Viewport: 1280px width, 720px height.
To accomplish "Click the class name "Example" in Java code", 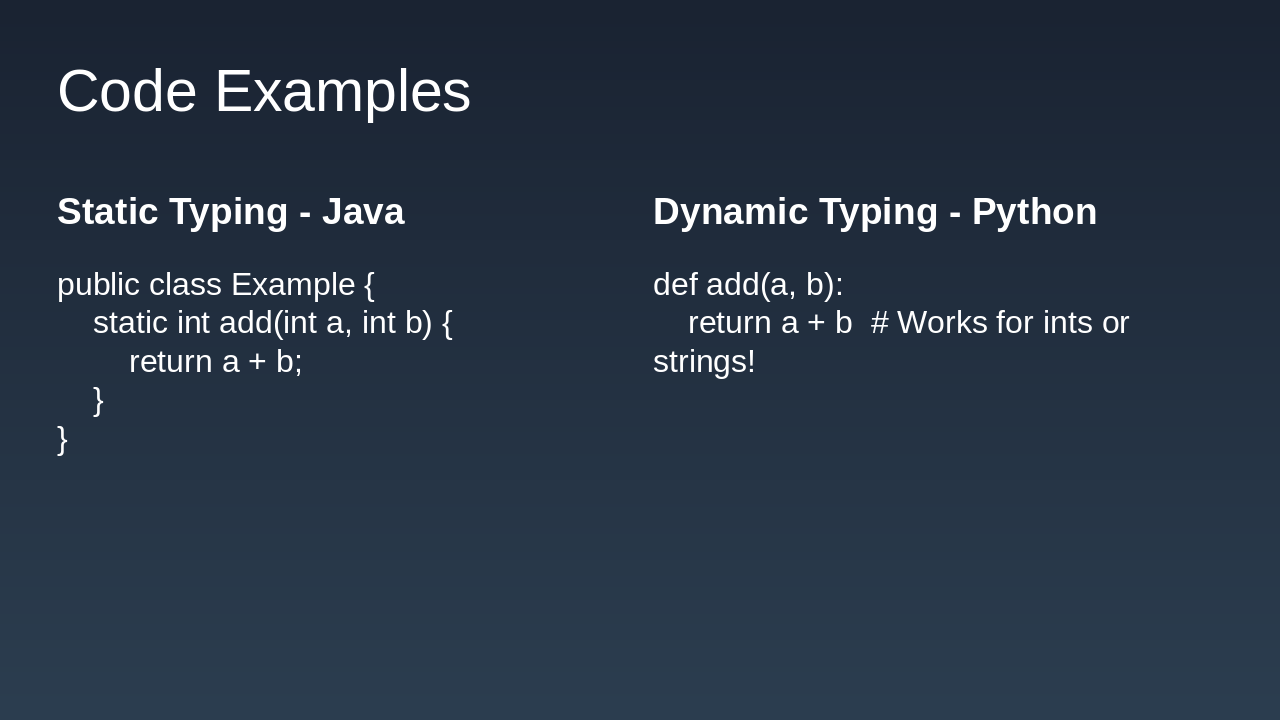I will pos(293,285).
